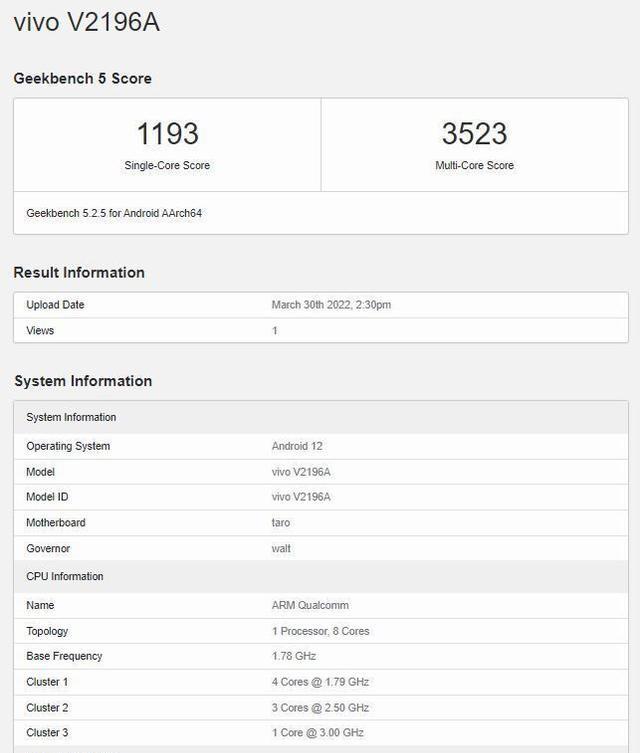640x753 pixels.
Task: Click the 'Result Information' heading
Action: (79, 272)
